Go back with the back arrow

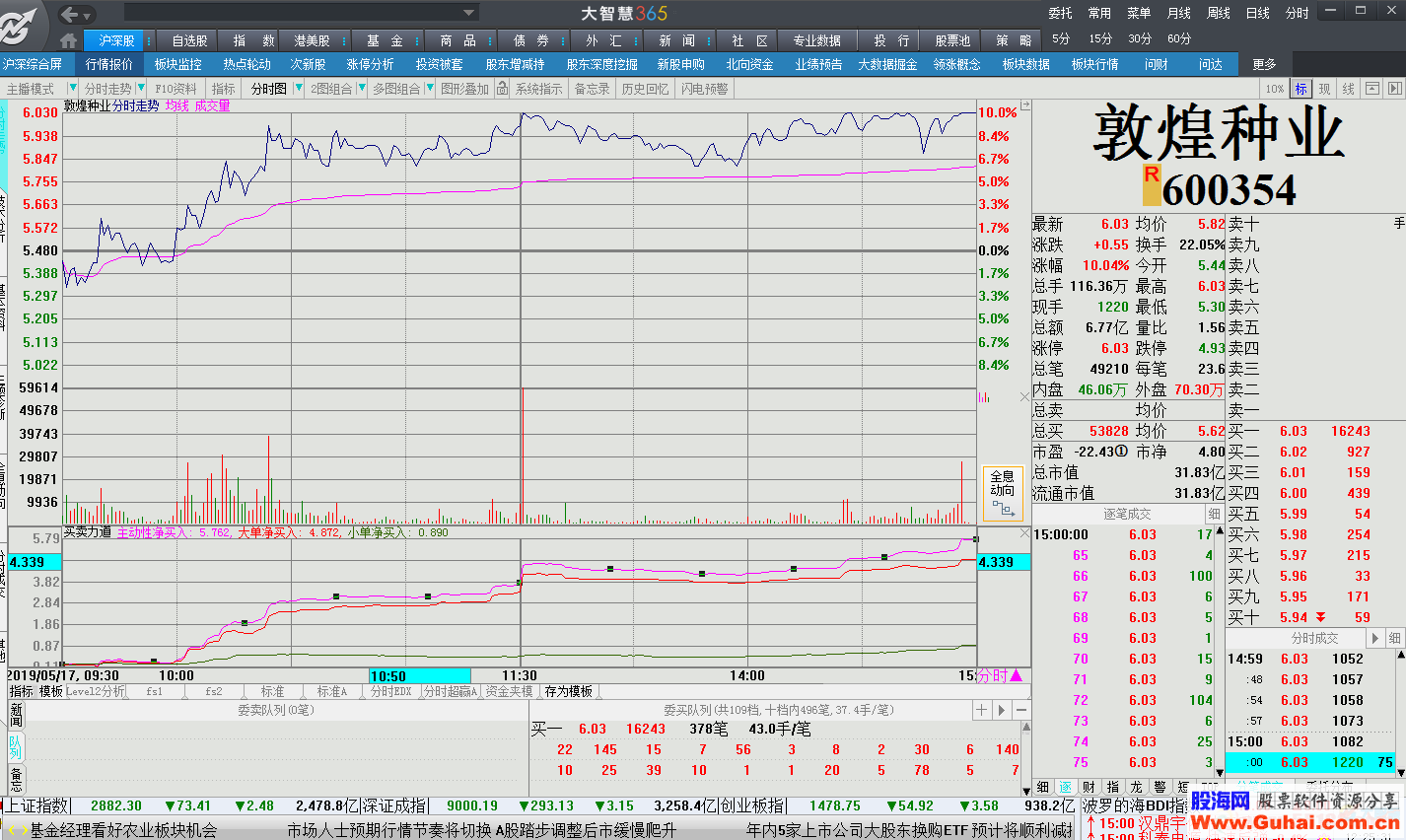point(69,14)
